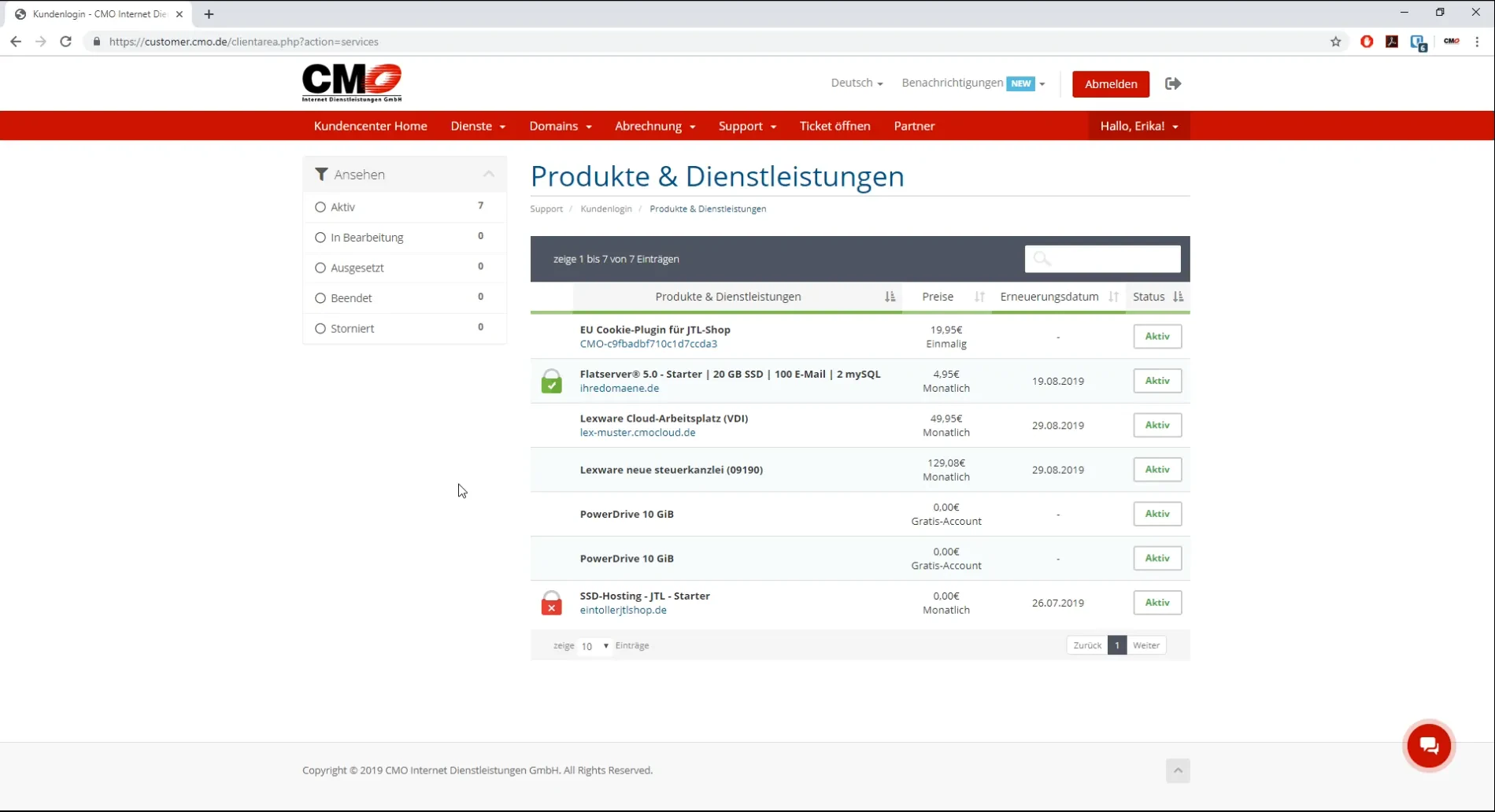The height and width of the screenshot is (812, 1495).
Task: Click the logout arrow icon beside Abmelden
Action: 1173,83
